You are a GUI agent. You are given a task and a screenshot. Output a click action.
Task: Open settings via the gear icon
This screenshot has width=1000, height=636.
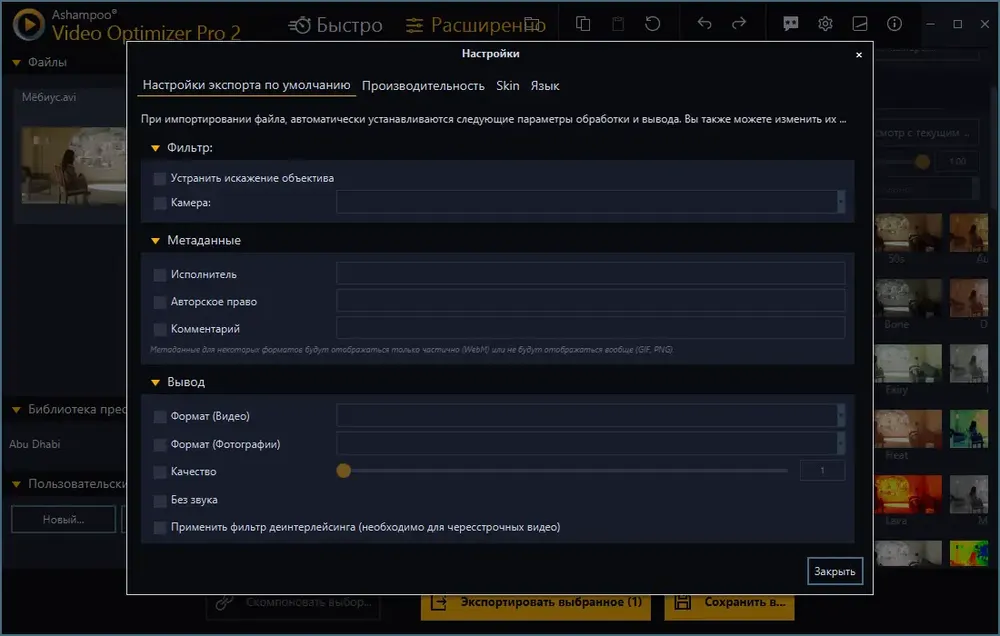[825, 24]
